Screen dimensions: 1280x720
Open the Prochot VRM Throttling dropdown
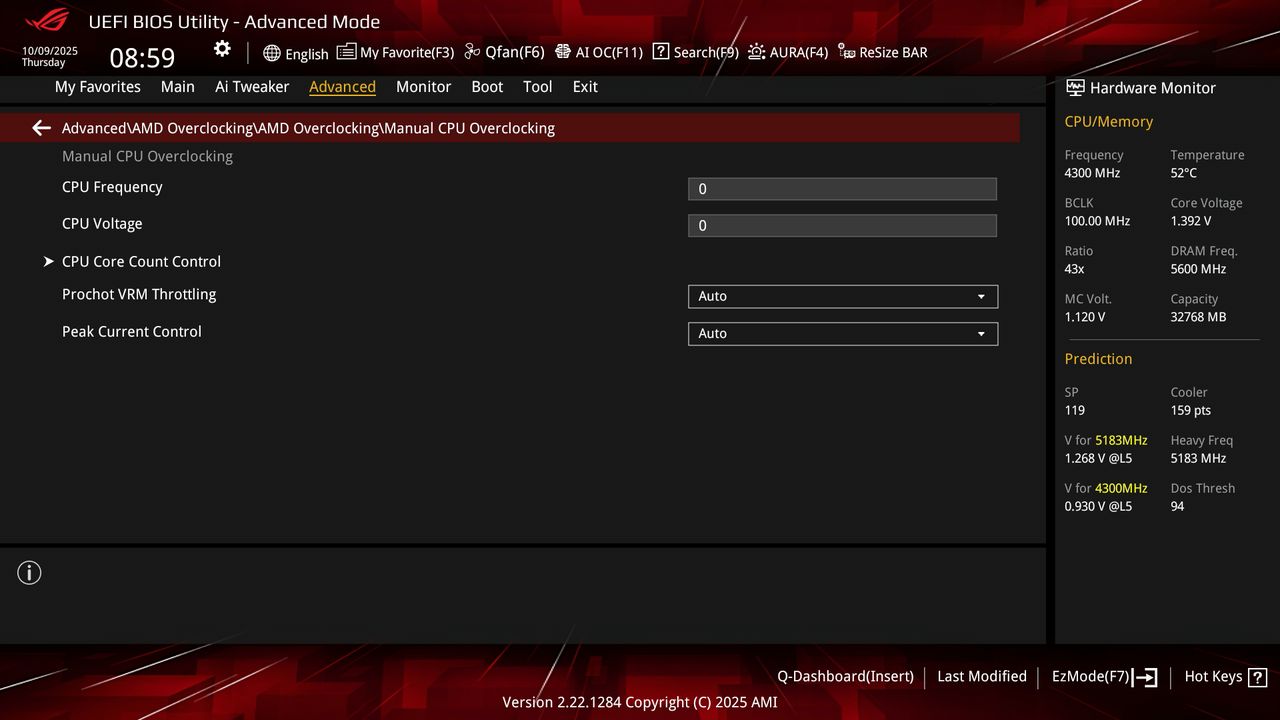coord(842,296)
